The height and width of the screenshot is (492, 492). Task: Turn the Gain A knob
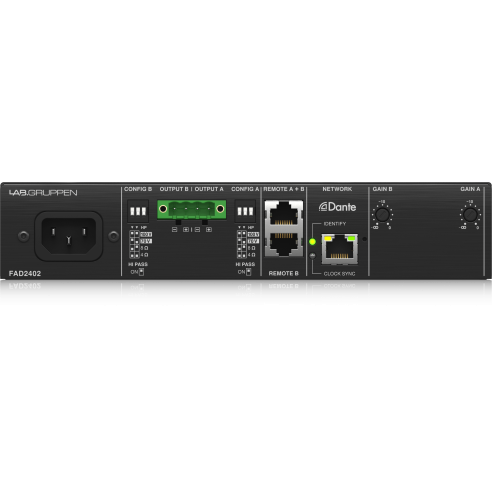tap(470, 215)
